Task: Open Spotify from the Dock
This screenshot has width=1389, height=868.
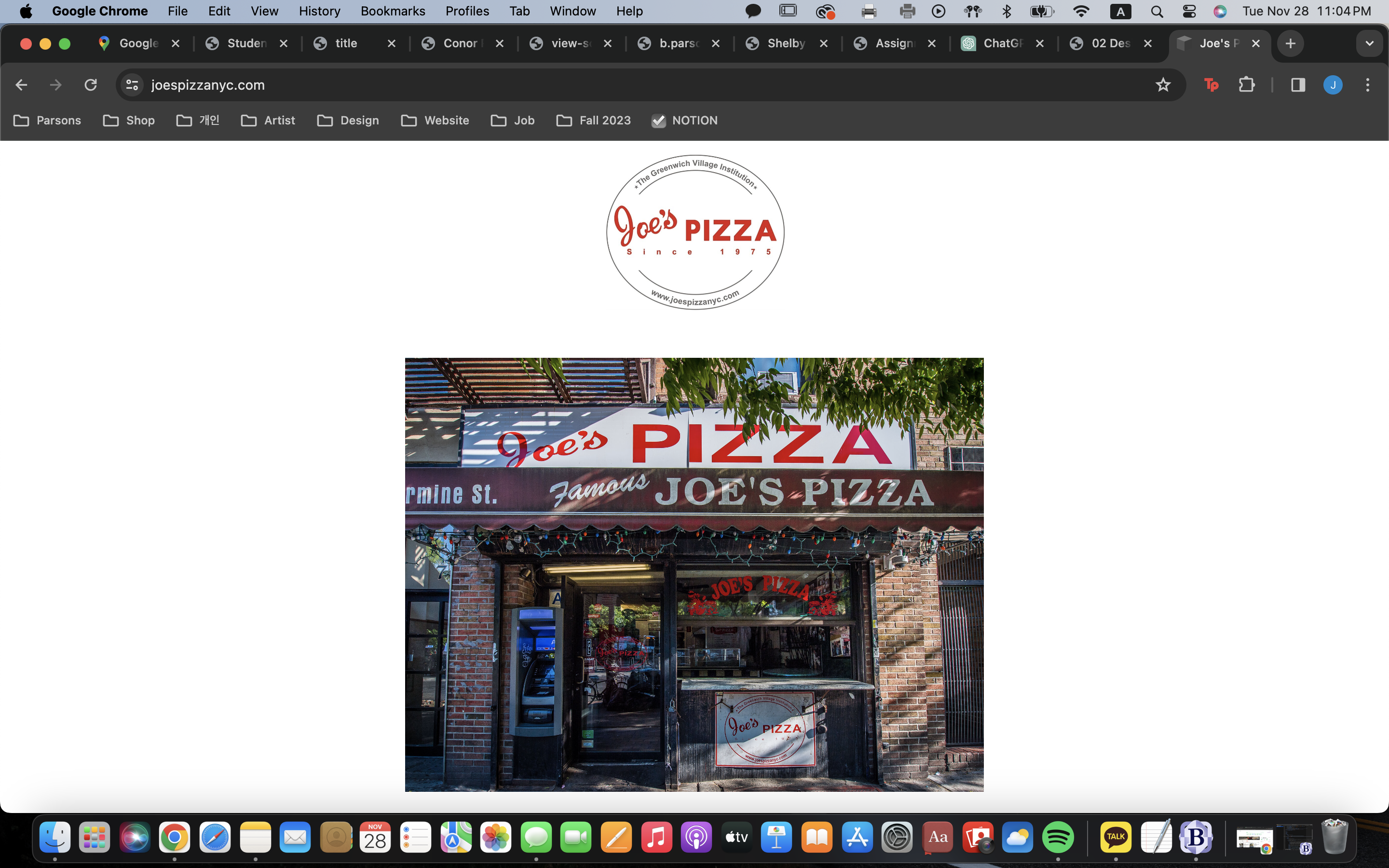Action: 1058,838
